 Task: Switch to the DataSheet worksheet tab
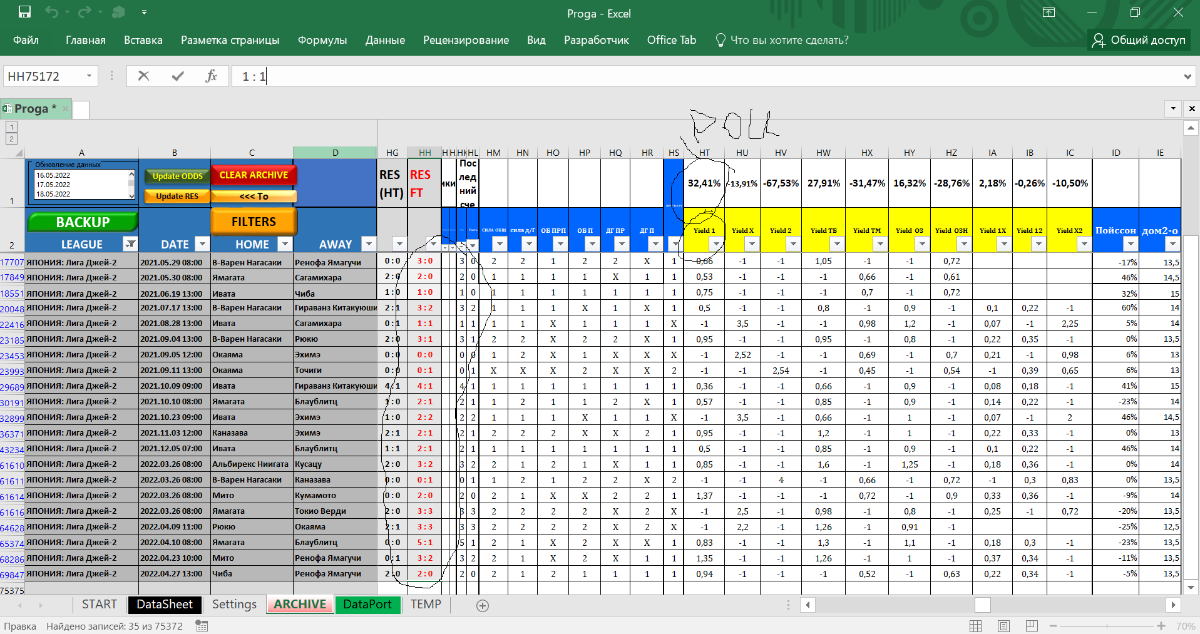click(x=164, y=605)
